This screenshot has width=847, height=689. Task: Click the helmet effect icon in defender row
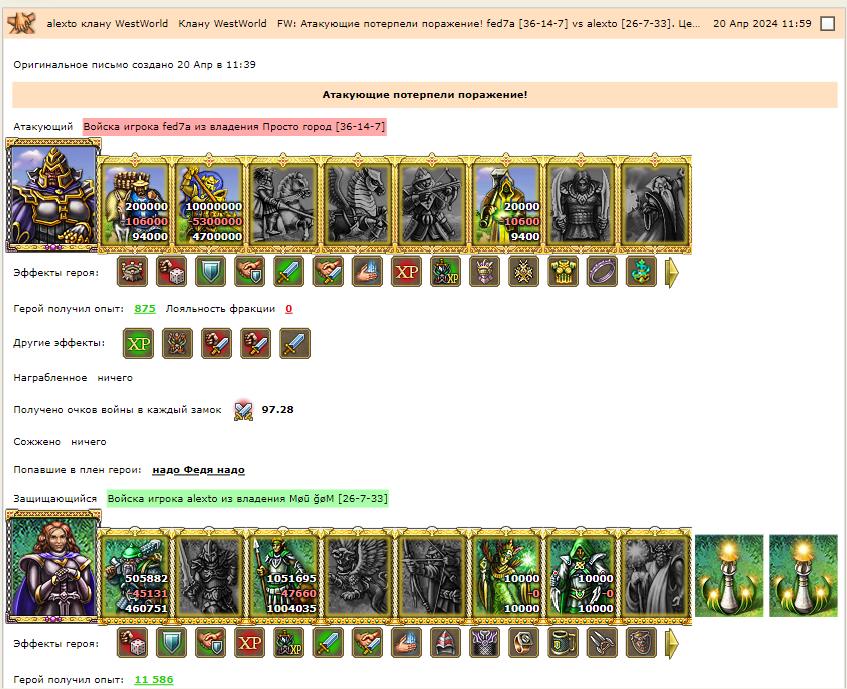(x=445, y=643)
